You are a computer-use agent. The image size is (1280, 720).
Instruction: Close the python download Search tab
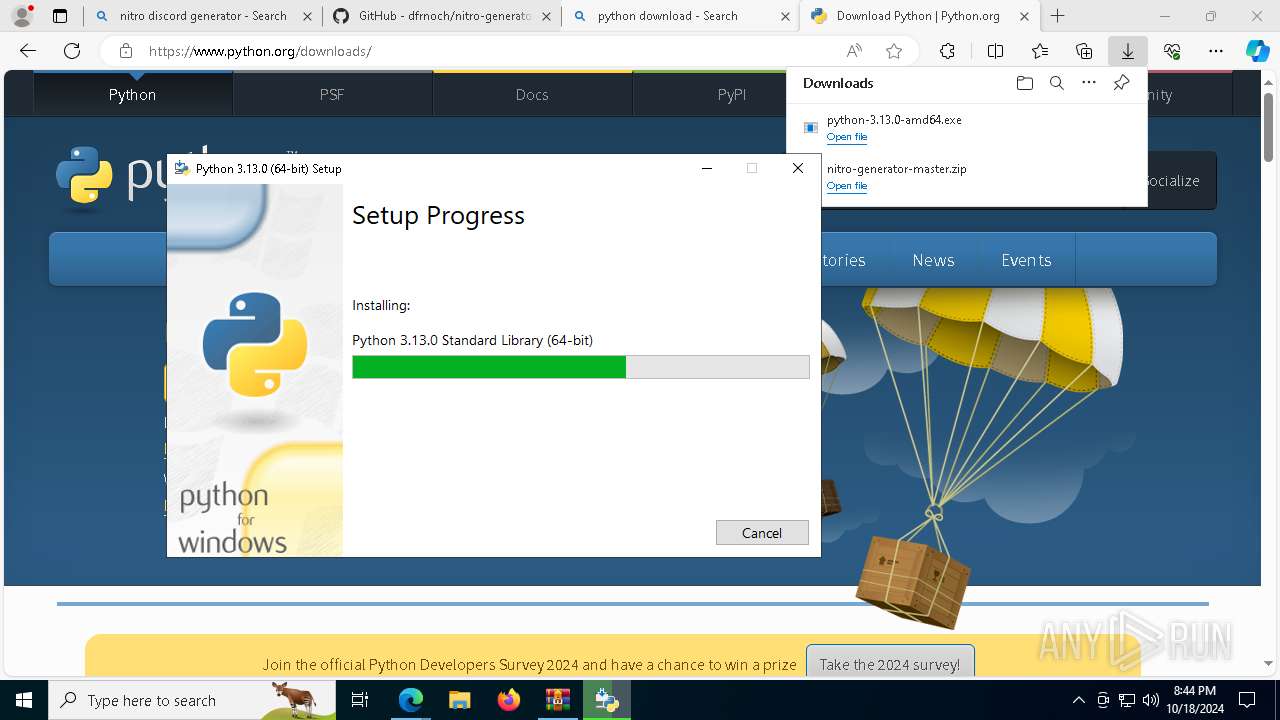[x=783, y=16]
